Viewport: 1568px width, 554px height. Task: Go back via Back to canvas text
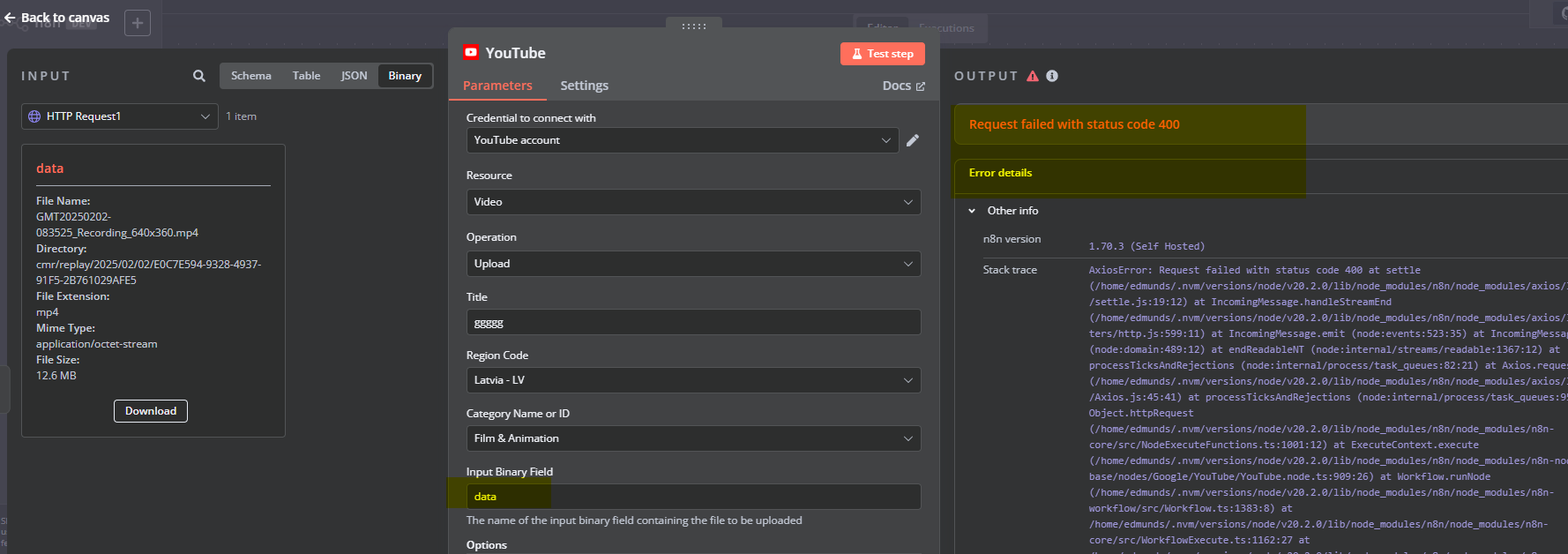[x=65, y=18]
